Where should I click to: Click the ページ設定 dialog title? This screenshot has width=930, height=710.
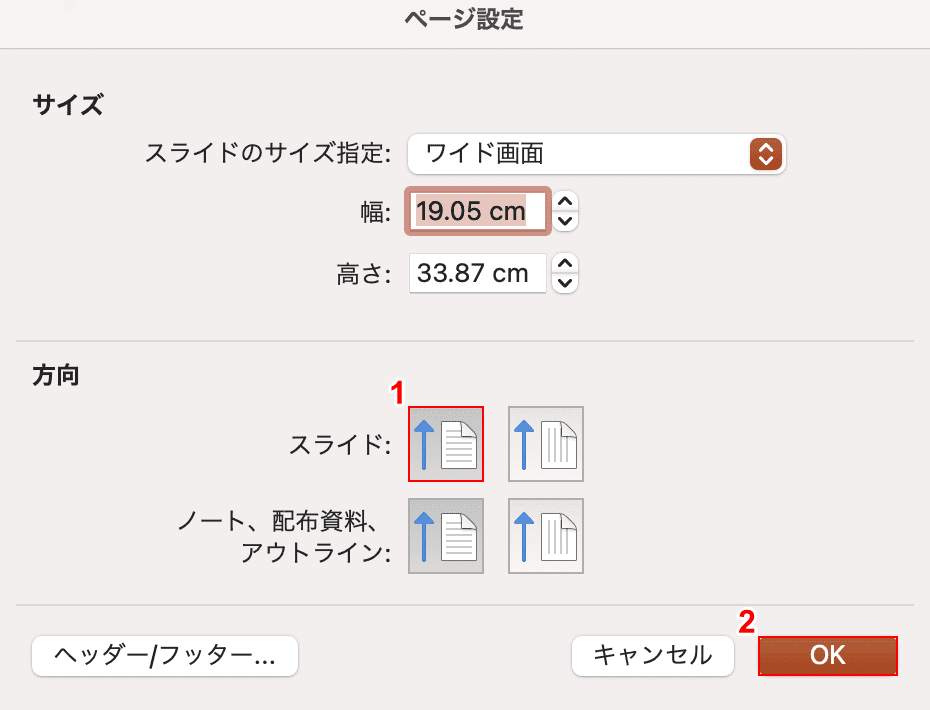(464, 19)
